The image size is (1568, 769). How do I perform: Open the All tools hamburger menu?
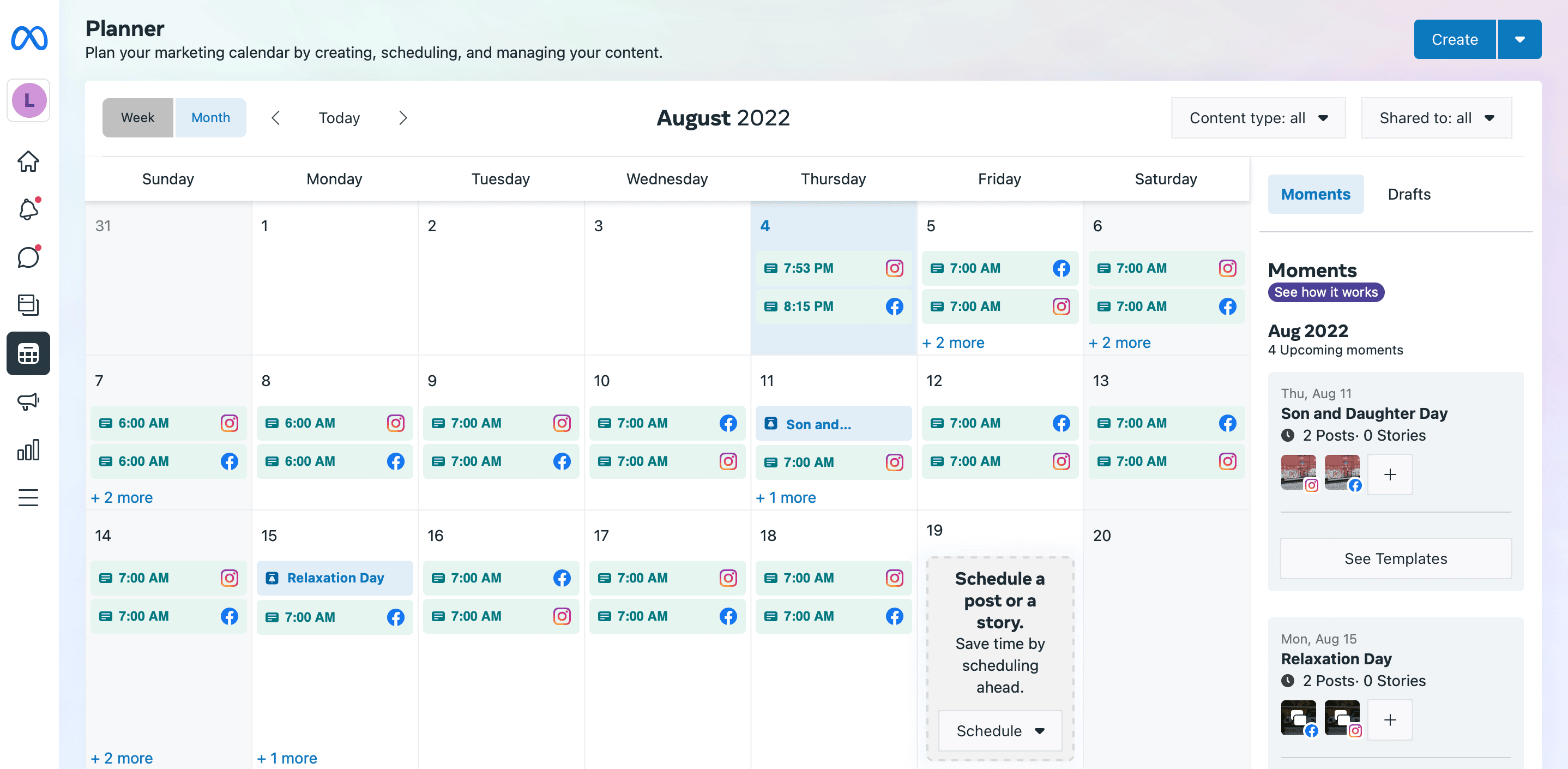(28, 497)
